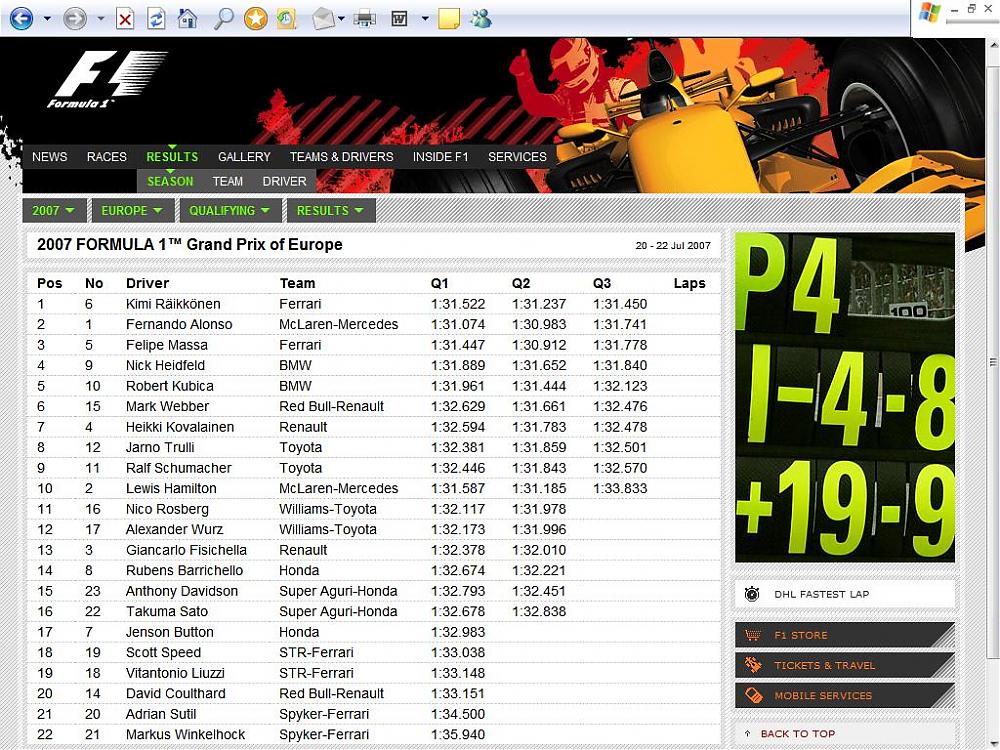Open Favorites with the star icon
The image size is (1000, 750).
pyautogui.click(x=255, y=18)
